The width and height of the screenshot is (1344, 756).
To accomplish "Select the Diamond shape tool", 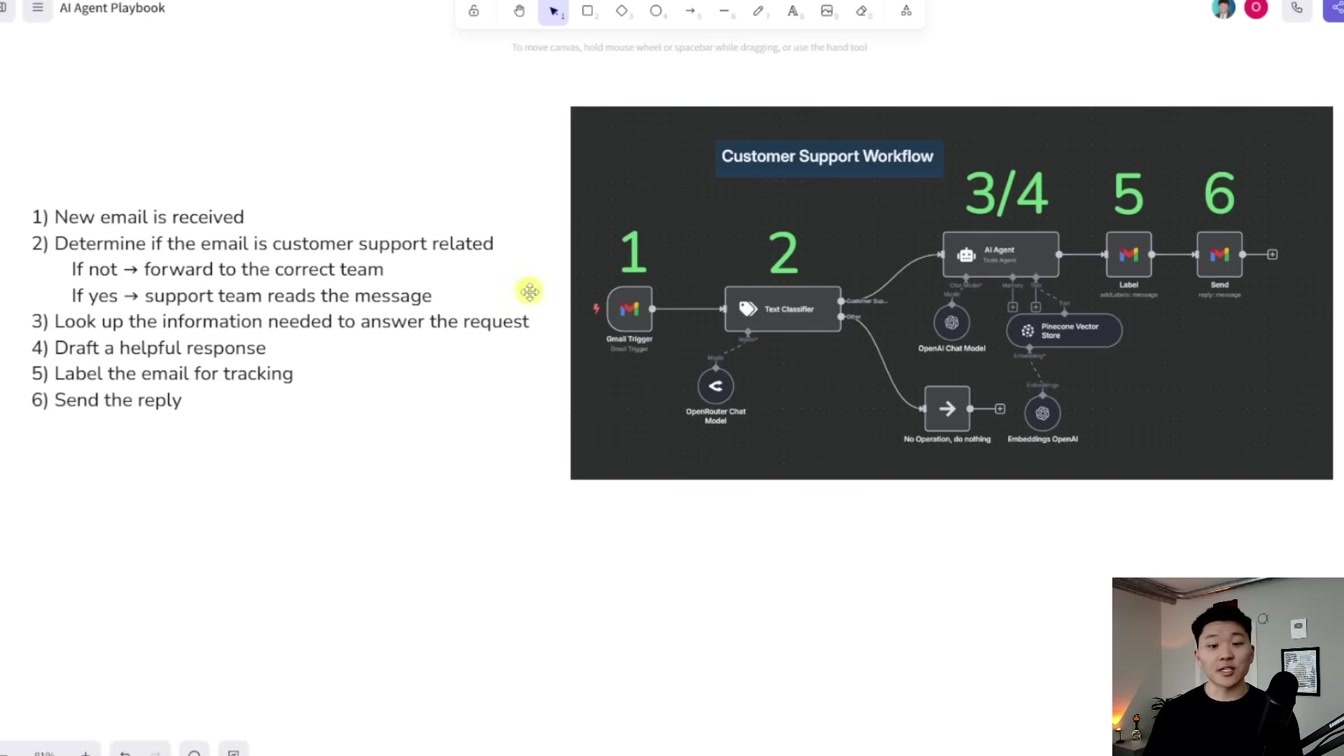I will [x=622, y=11].
